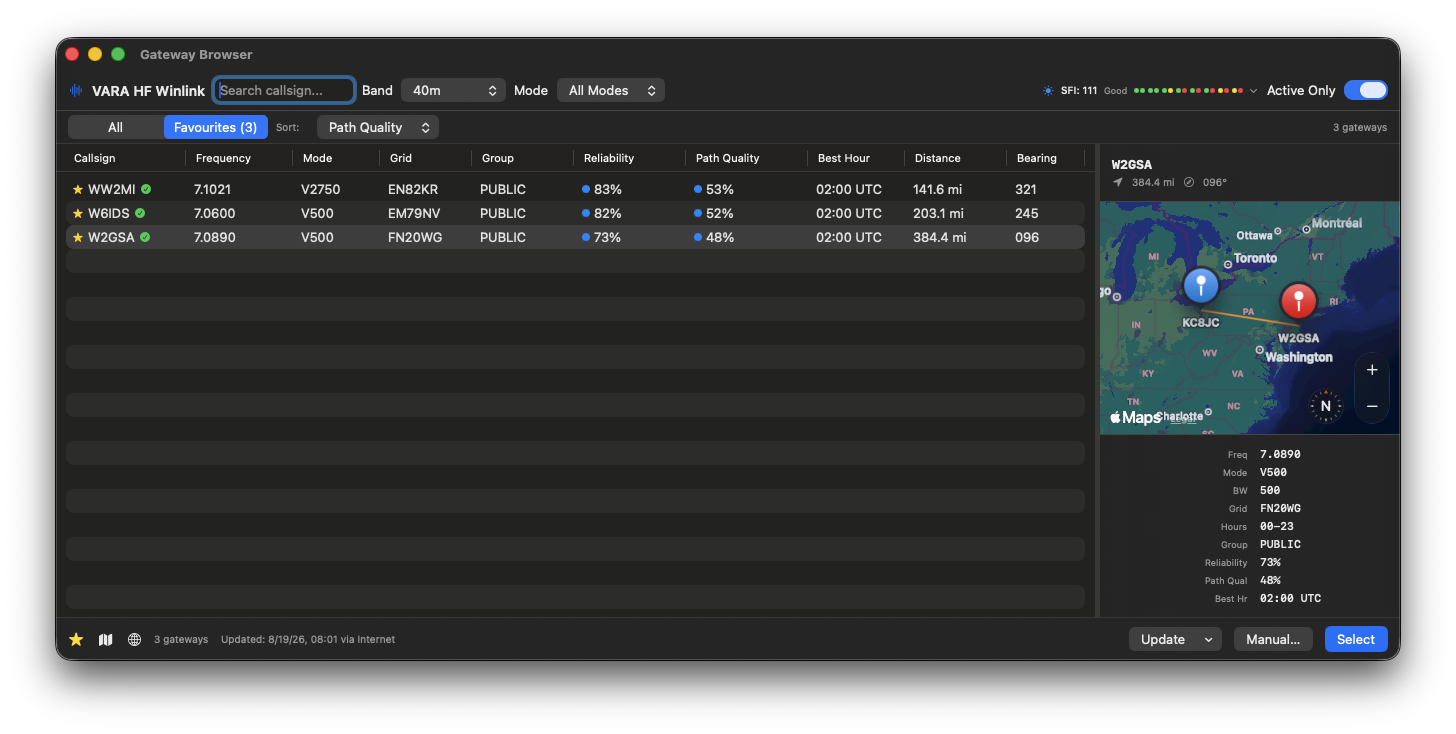The height and width of the screenshot is (734, 1456).
Task: Click the green verified badge beside WW2MI
Action: 146,189
